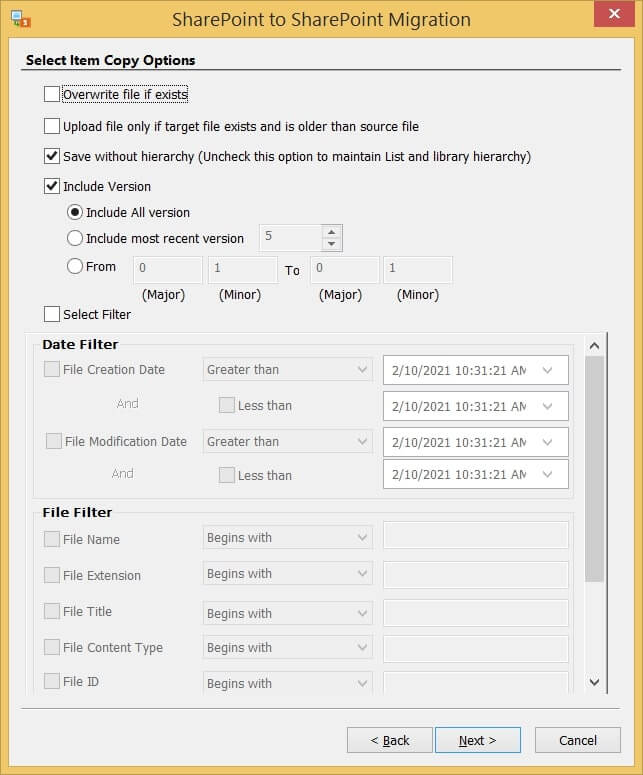Click scroll up arrow in filter panel
Viewport: 643px width, 775px height.
594,345
